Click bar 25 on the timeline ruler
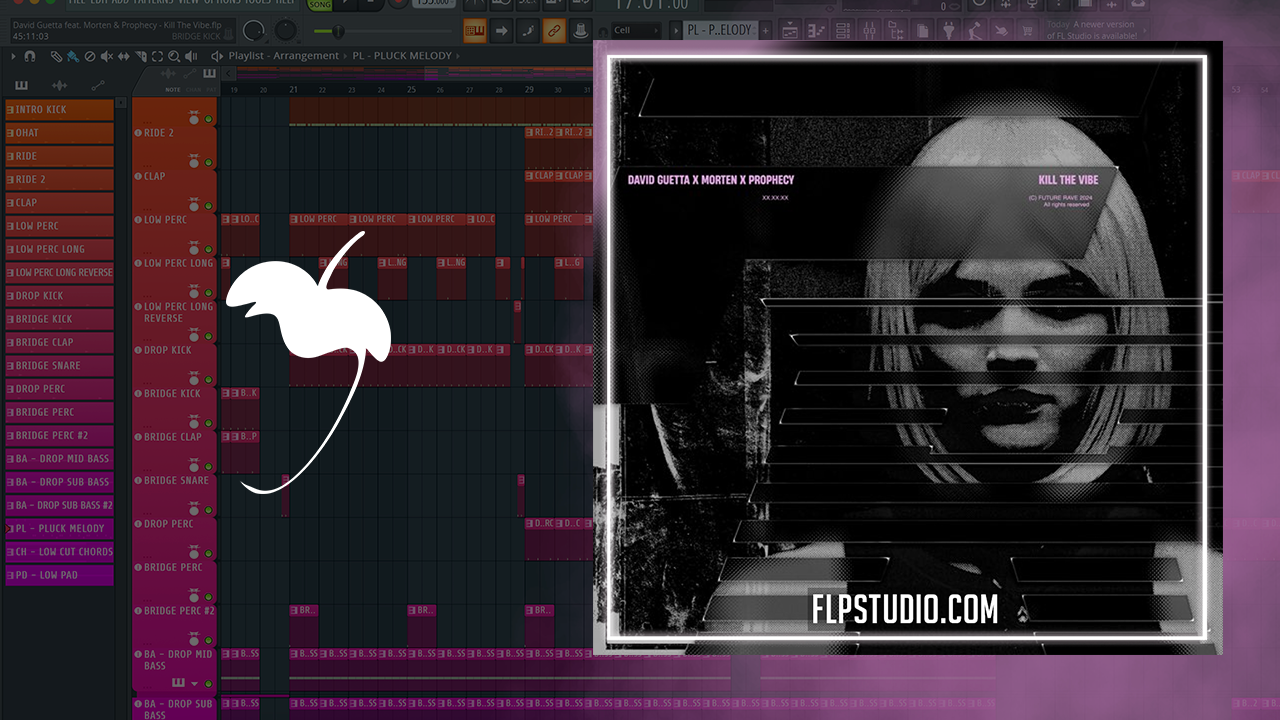1280x720 pixels. point(411,89)
